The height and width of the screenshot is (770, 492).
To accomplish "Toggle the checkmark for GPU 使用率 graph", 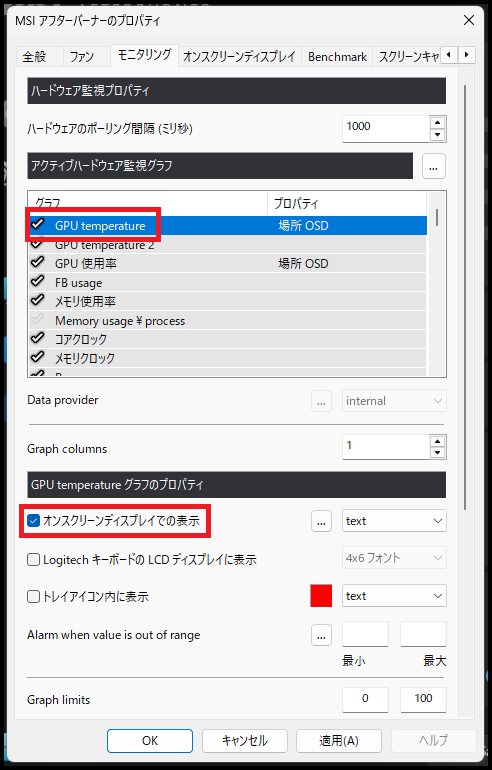I will (x=38, y=263).
